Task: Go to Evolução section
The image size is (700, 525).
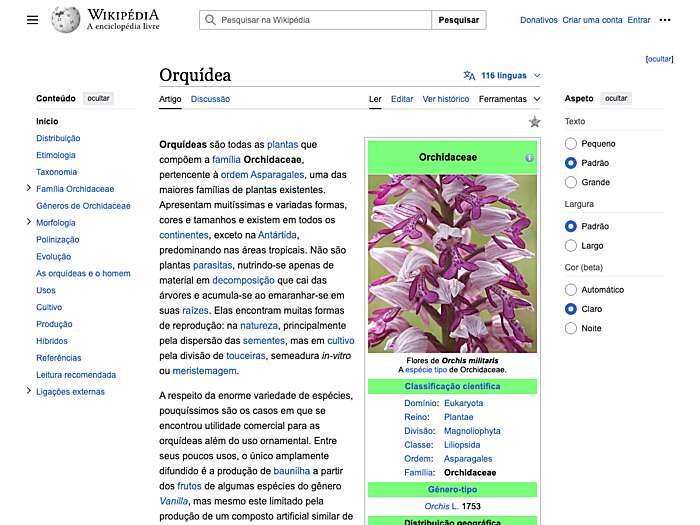Action: coord(54,257)
